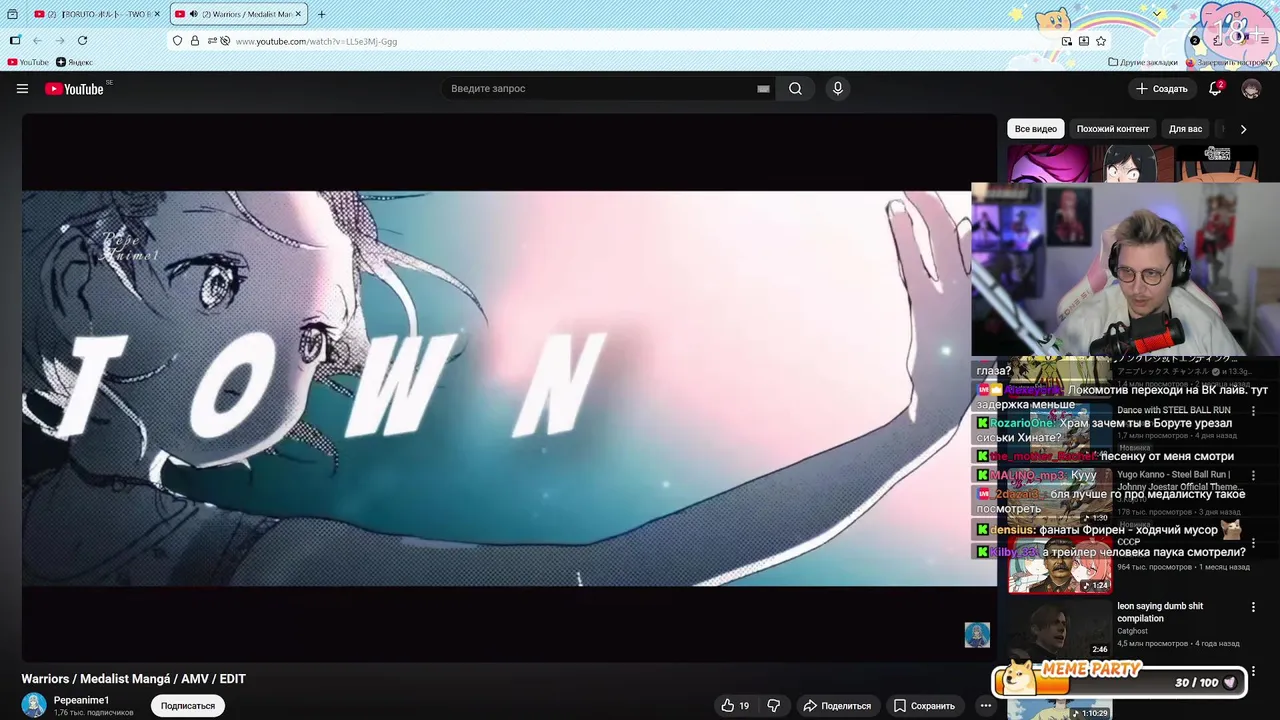Open tracking protection shield icon
This screenshot has width=1280, height=720.
click(178, 41)
